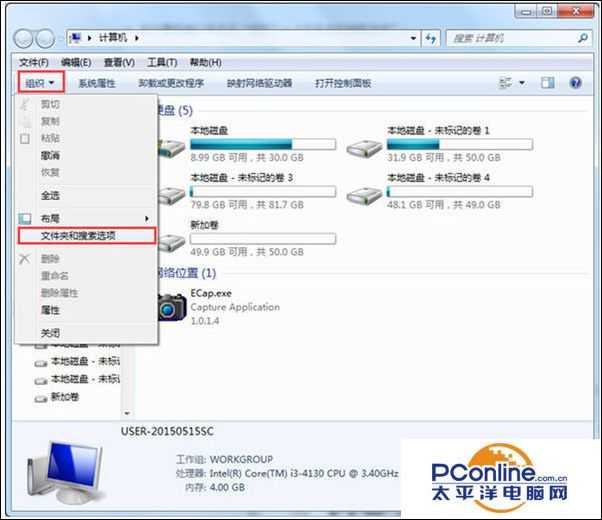Screen dimensions: 602x520
Task: Open the address bar history dropdown
Action: click(413, 38)
